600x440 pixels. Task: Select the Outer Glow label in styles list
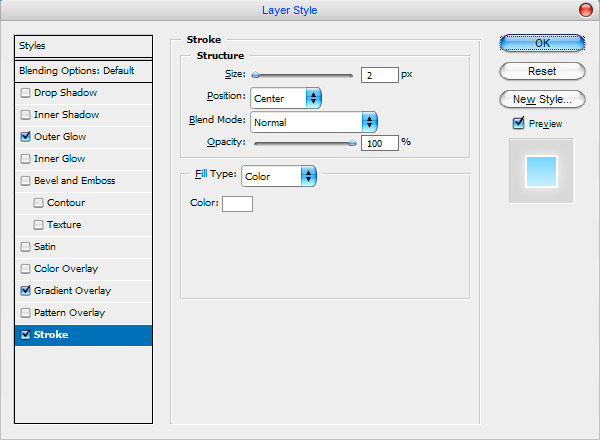(x=60, y=137)
